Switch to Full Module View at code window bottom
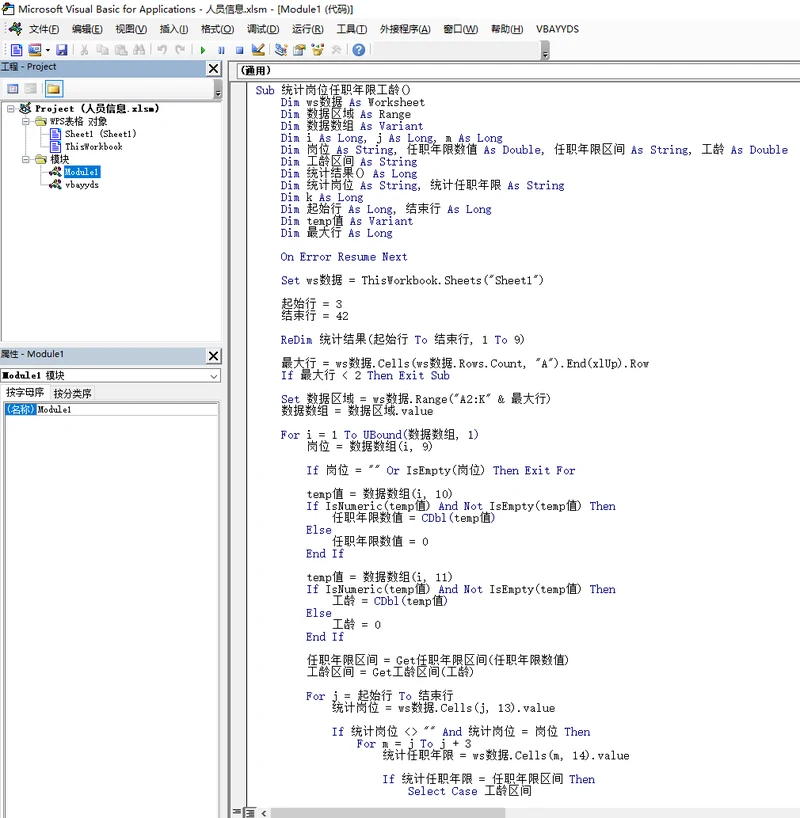 (250, 812)
